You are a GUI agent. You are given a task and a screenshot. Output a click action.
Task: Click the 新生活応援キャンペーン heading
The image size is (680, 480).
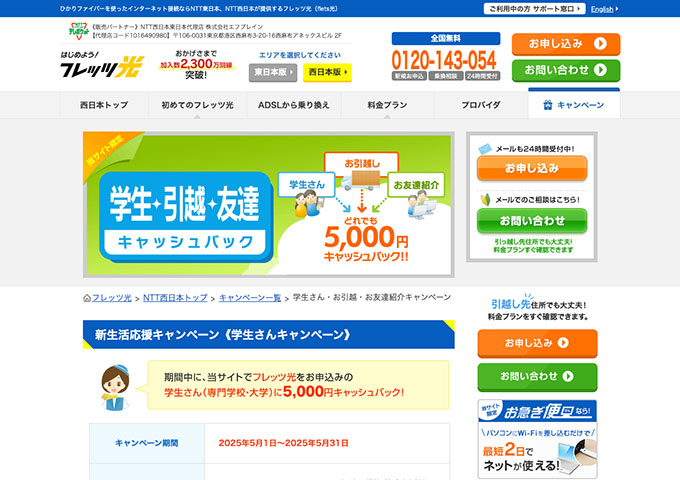point(268,334)
